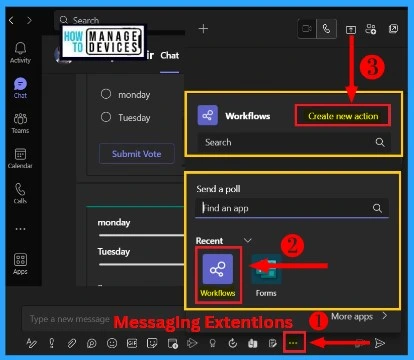414x360 pixels.
Task: Set delivery options with exclamation icon
Action: point(52,343)
